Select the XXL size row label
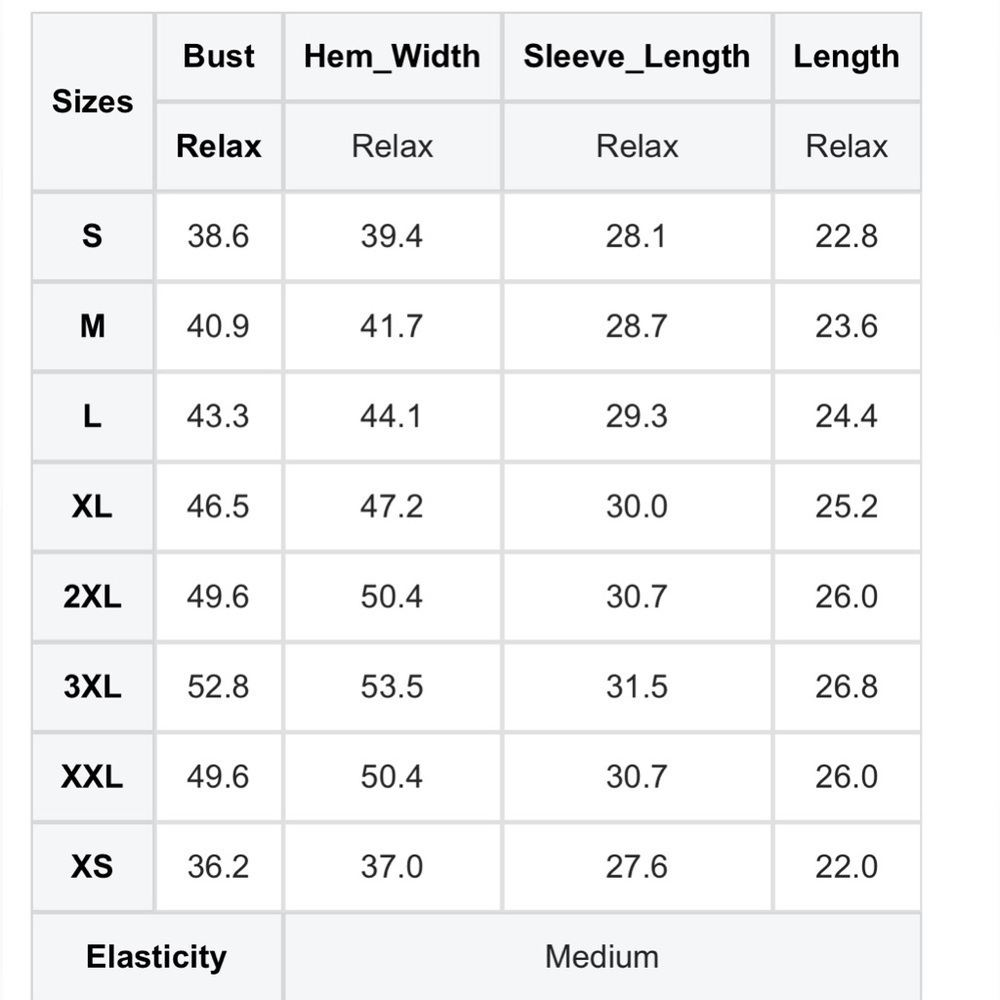Screen dimensions: 1000x1000 point(92,776)
